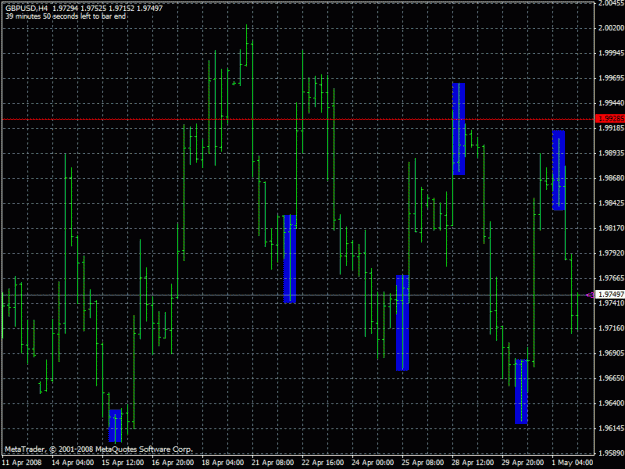Image resolution: width=625 pixels, height=469 pixels.
Task: Click the 1.97160 price scale value
Action: click(611, 328)
